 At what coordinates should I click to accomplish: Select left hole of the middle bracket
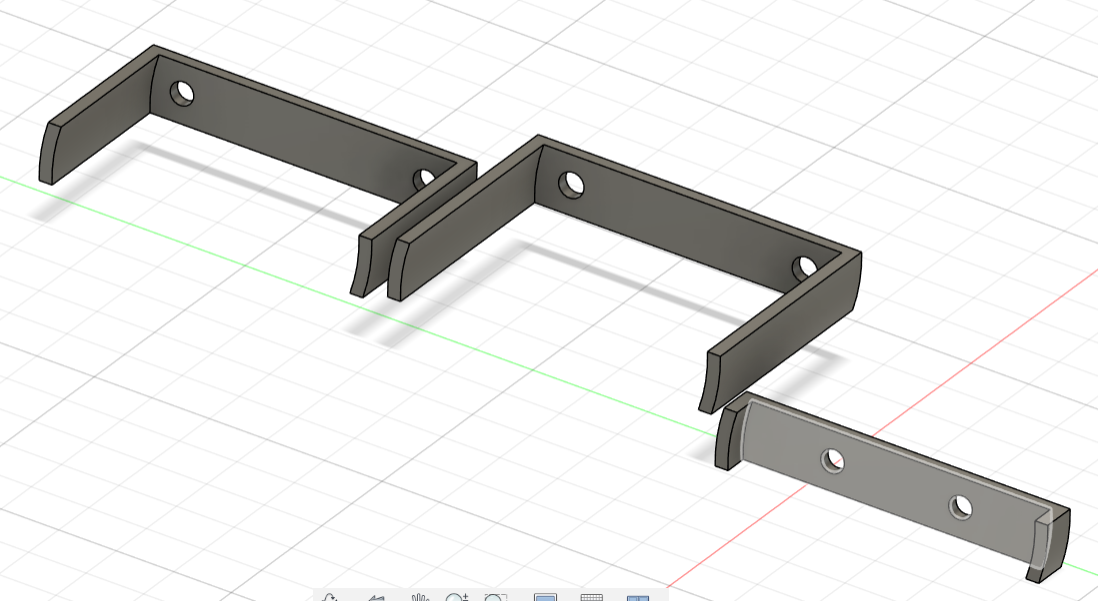[x=571, y=185]
